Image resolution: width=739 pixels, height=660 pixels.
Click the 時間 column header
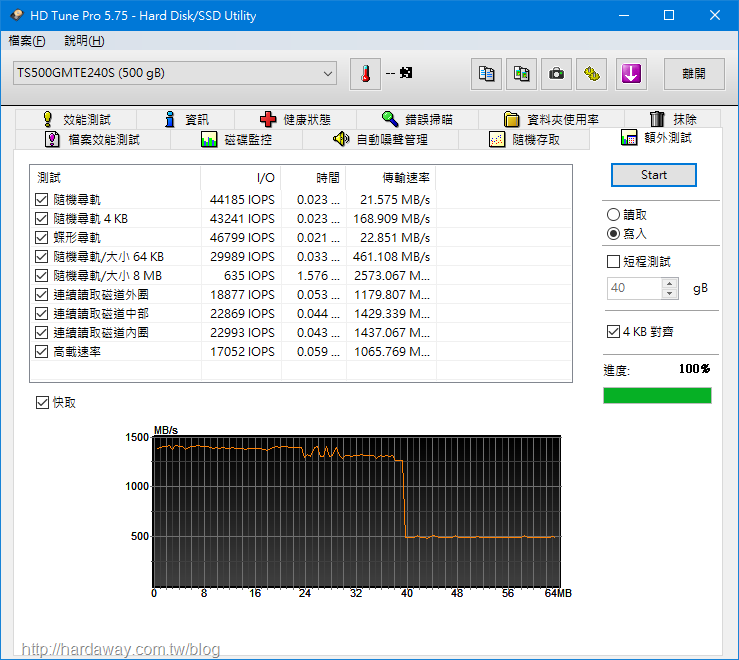tap(313, 178)
